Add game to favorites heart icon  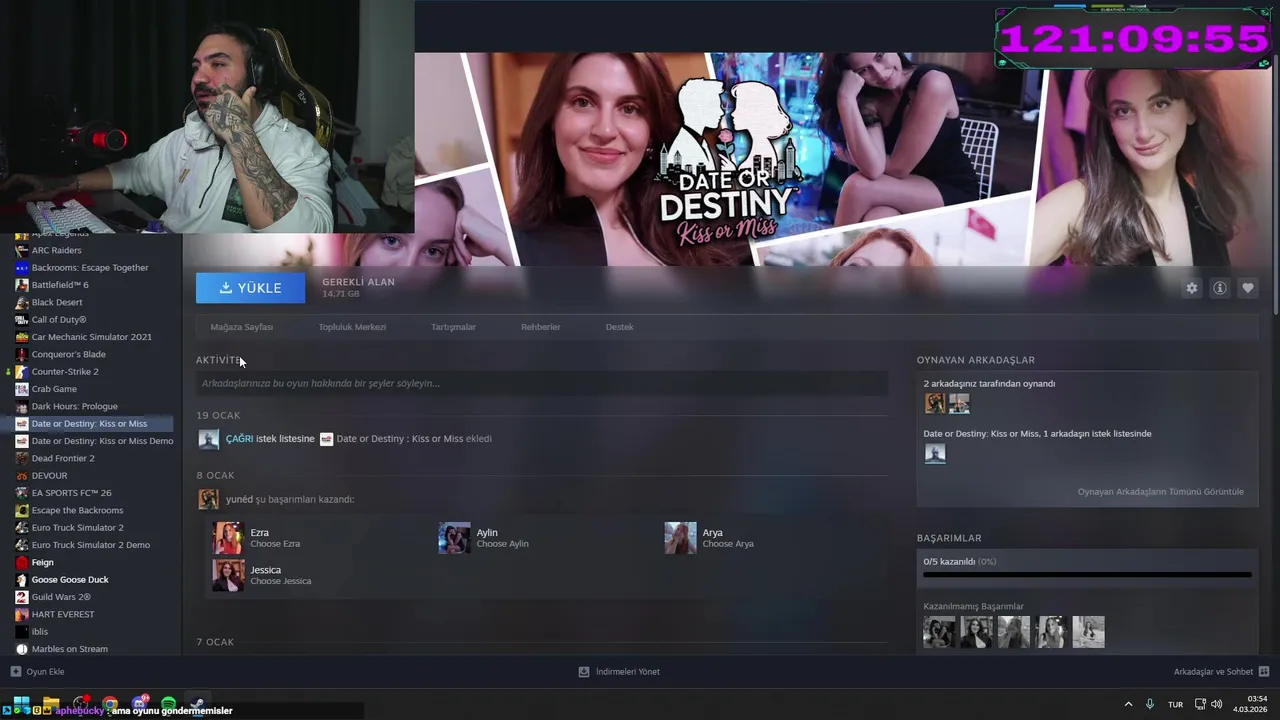[x=1248, y=288]
